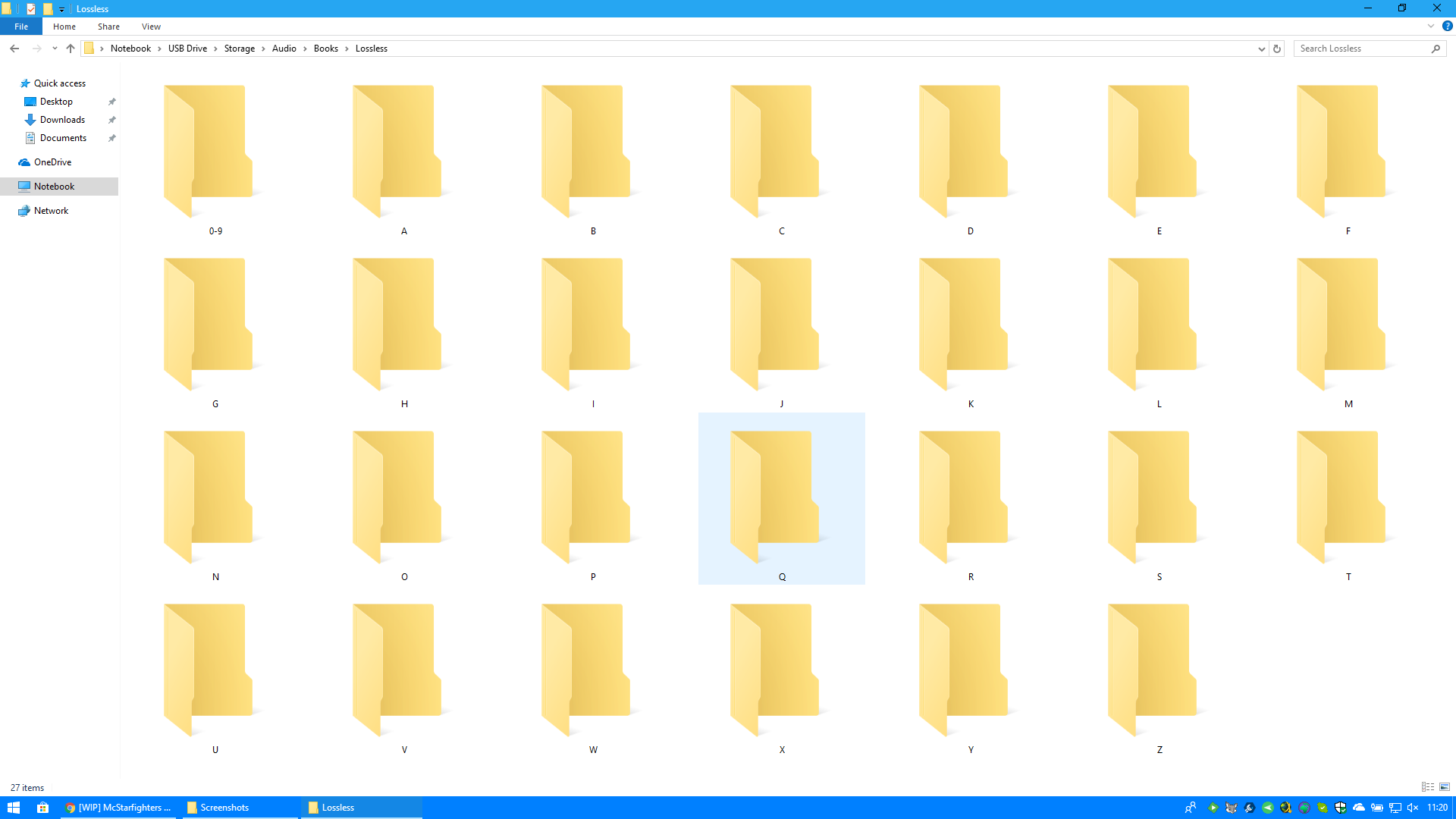The height and width of the screenshot is (819, 1456).
Task: Expand breadcrumb arrow after Books
Action: pyautogui.click(x=347, y=49)
